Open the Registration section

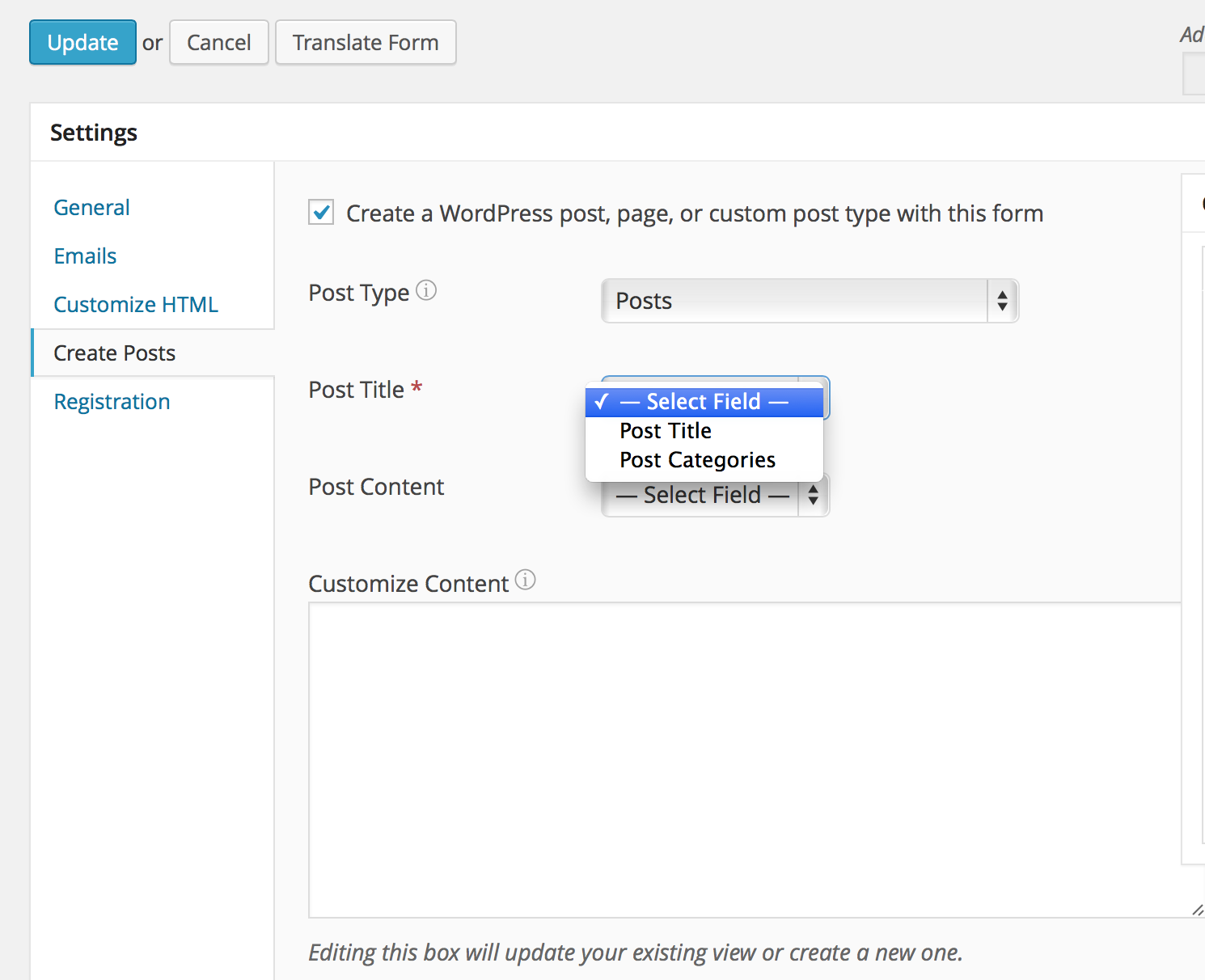[112, 401]
